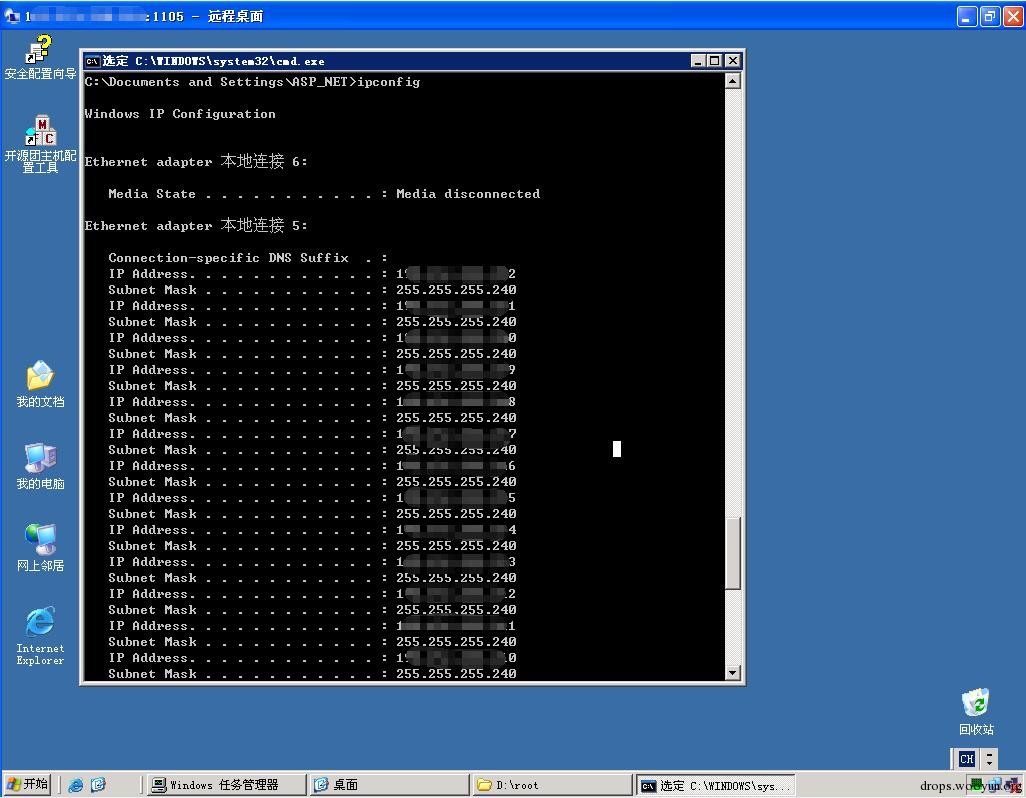Open the 网上邻居 desktop icon
This screenshot has height=798, width=1026.
coord(40,548)
